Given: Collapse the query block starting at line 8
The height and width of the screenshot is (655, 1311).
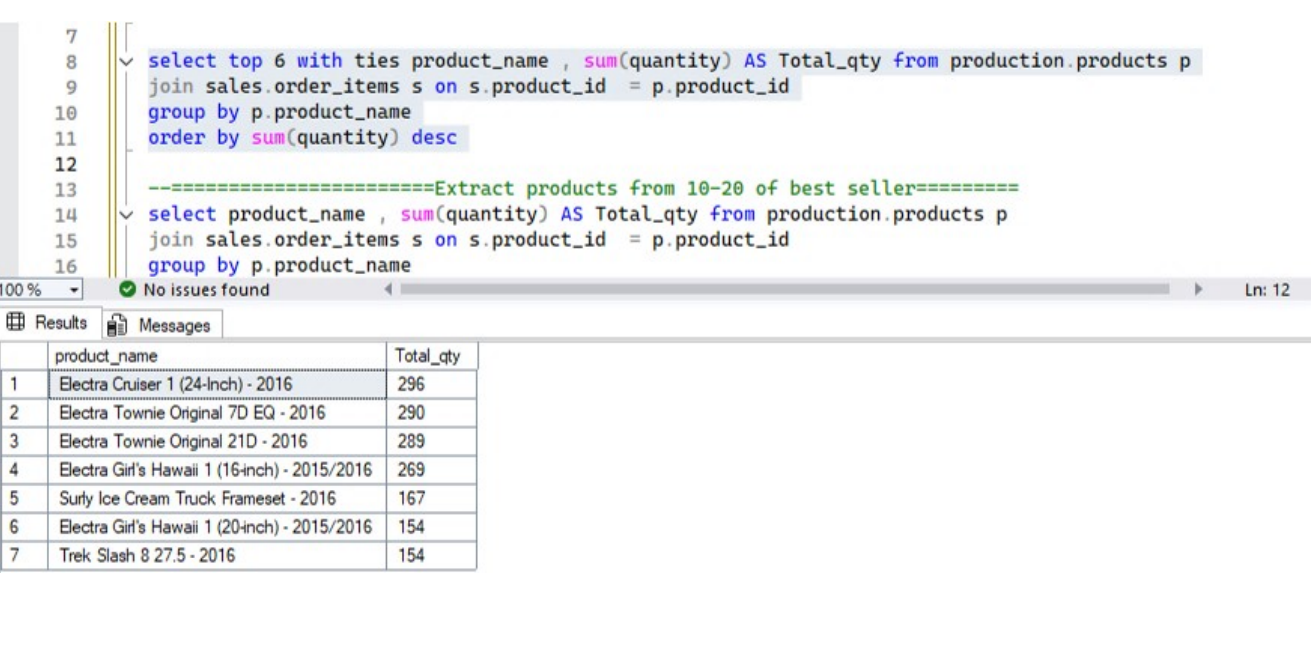Looking at the screenshot, I should 126,62.
